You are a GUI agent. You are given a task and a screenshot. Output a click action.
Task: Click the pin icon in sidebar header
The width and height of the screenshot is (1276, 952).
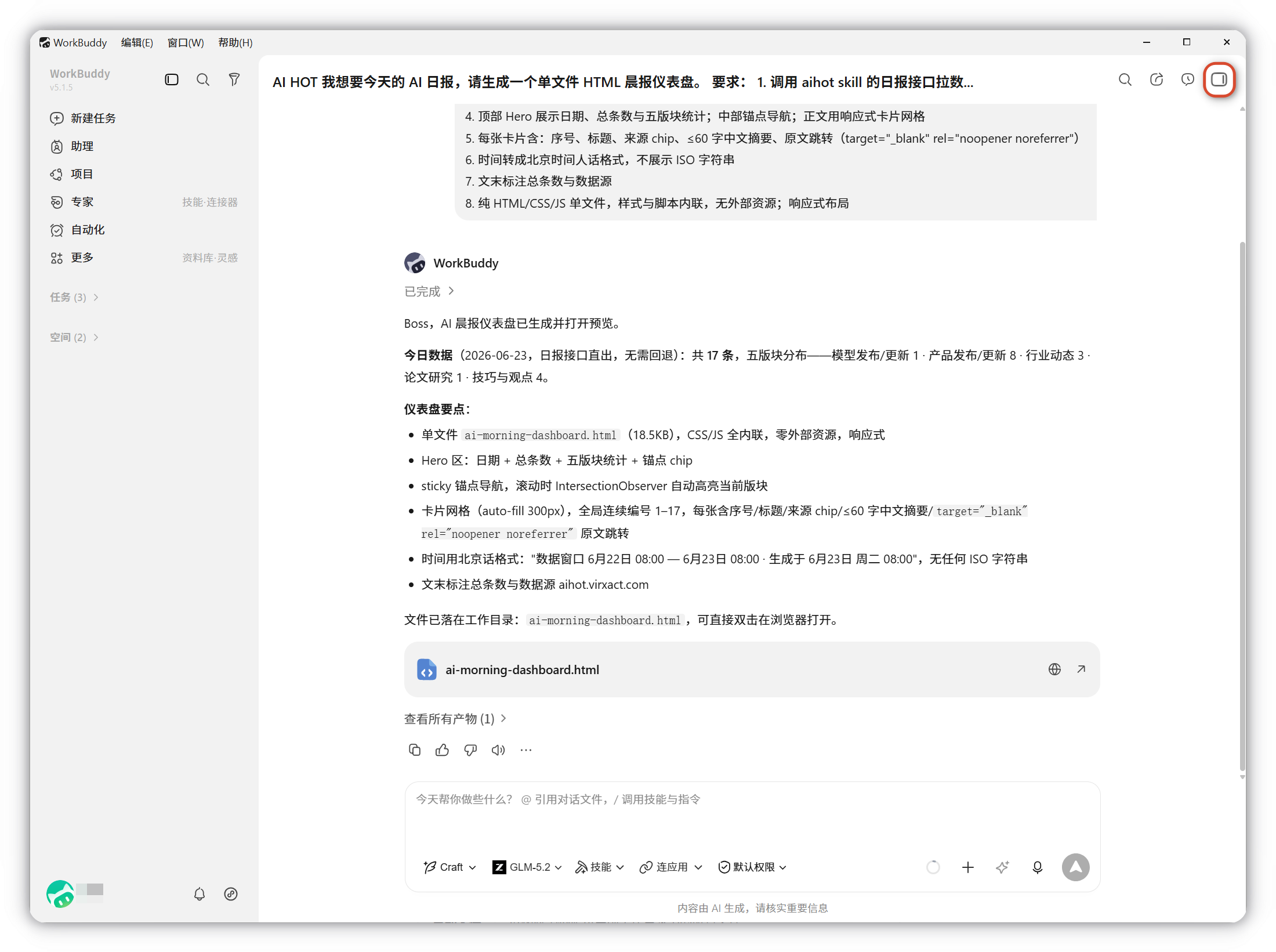[234, 79]
